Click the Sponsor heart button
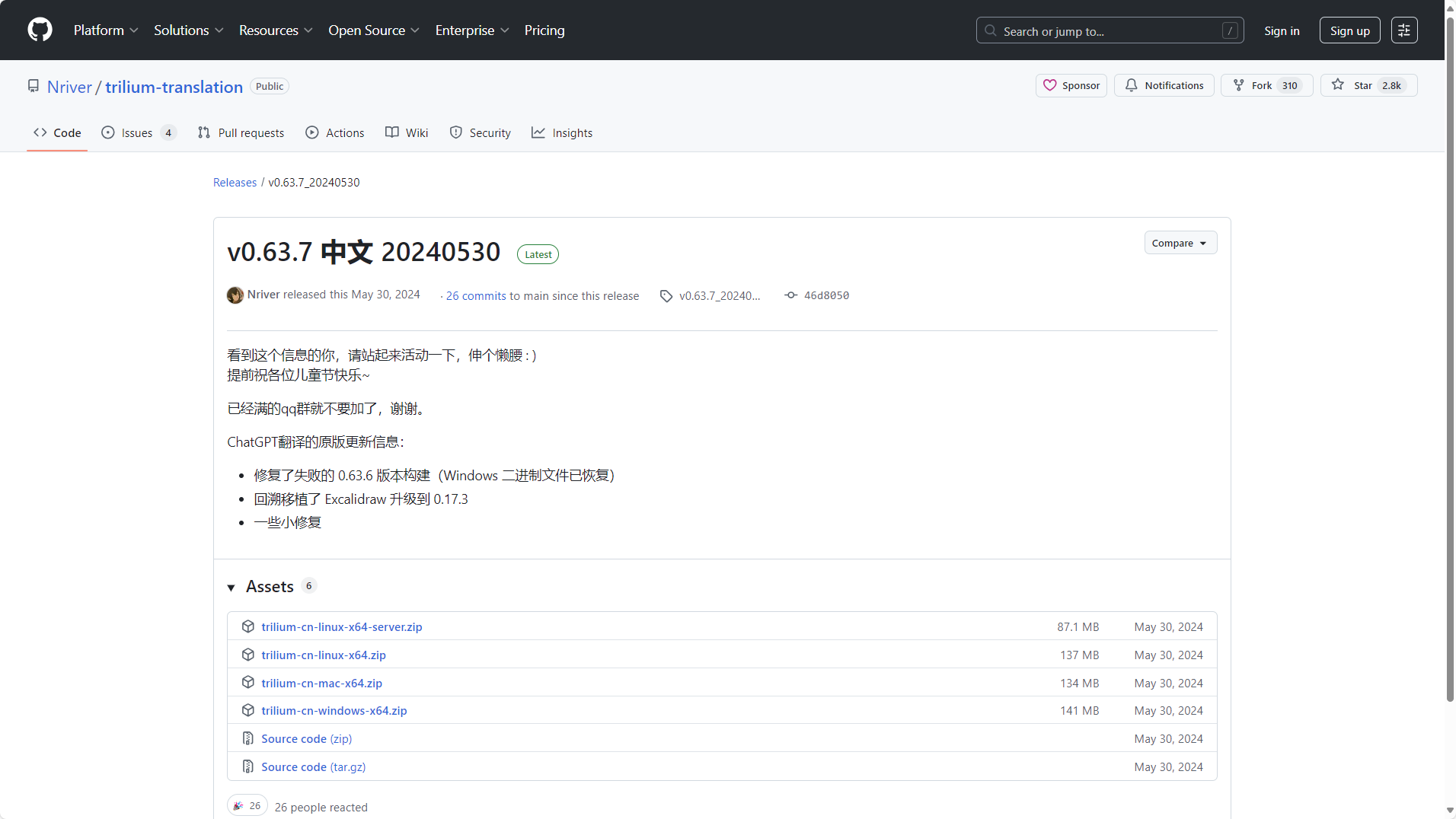This screenshot has width=1456, height=819. [1071, 85]
